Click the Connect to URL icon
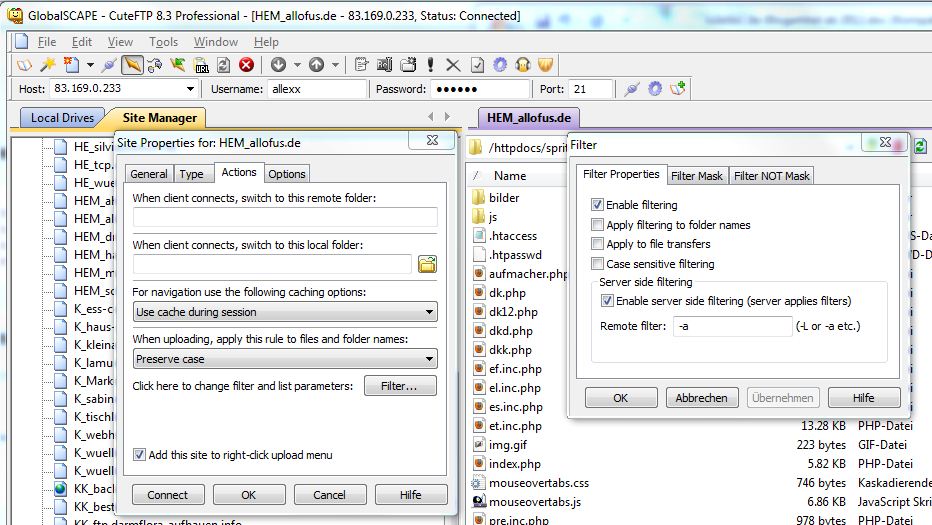Screen dimensions: 932x525 (x=201, y=65)
